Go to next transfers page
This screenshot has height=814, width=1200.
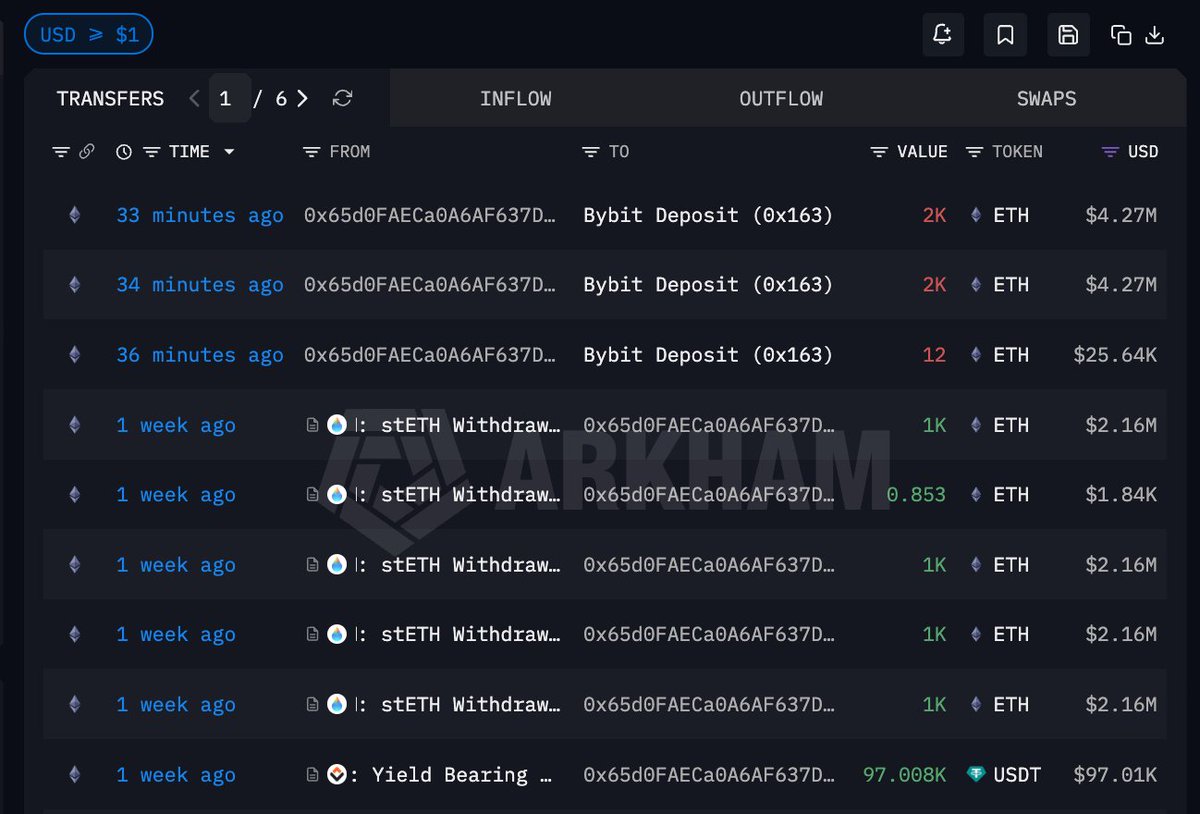(303, 98)
